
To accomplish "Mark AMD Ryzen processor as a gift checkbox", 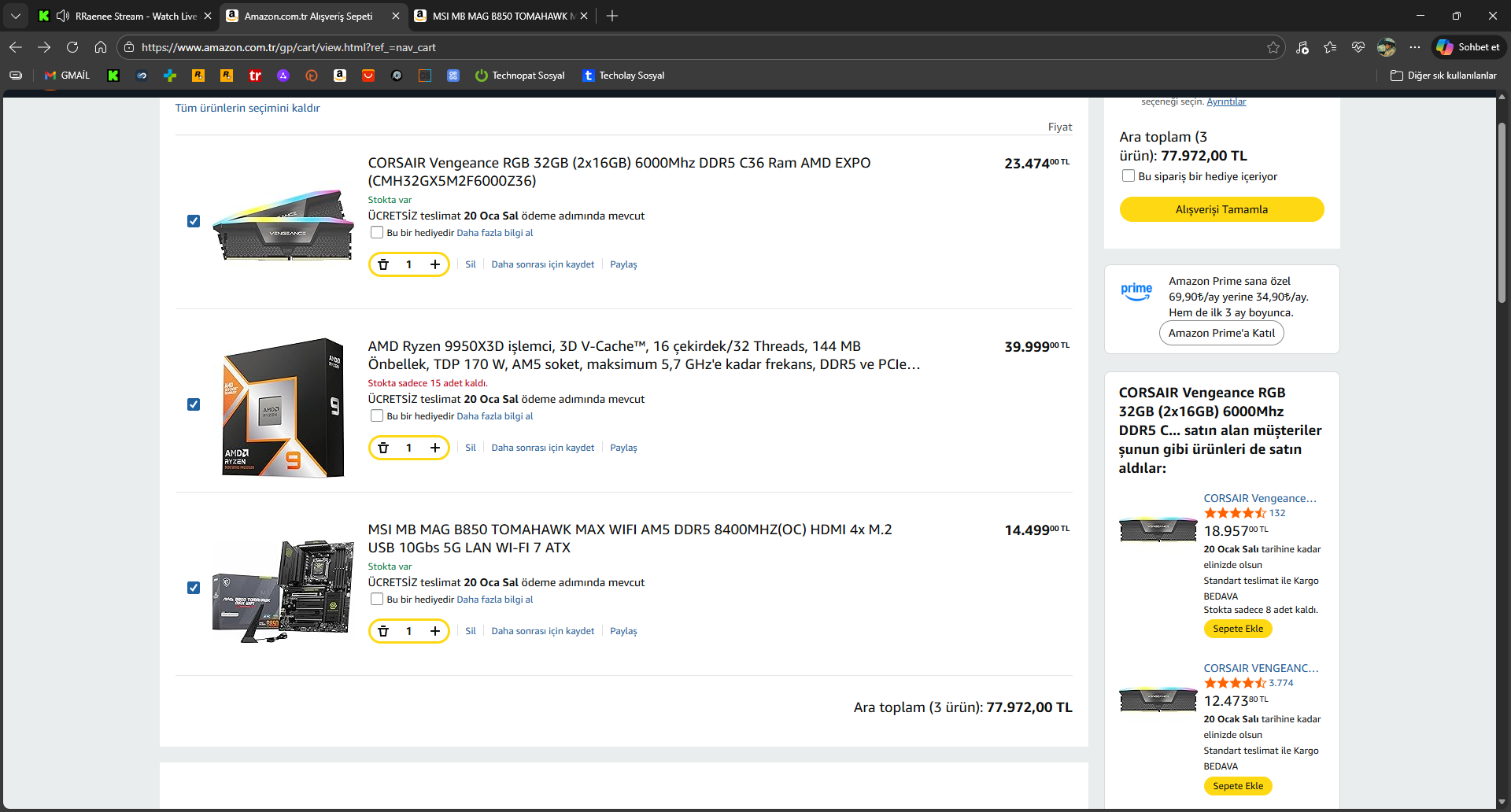I will (x=377, y=415).
